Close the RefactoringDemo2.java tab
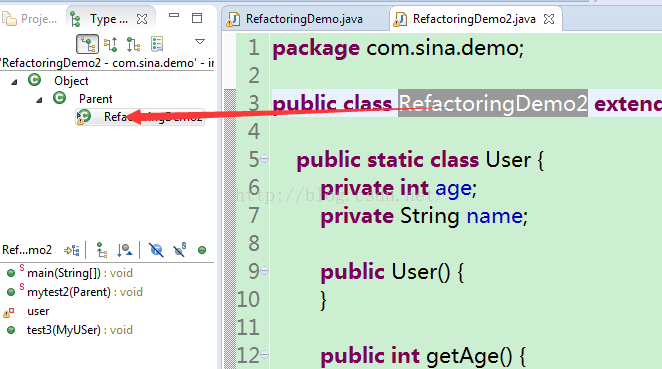The height and width of the screenshot is (369, 662). [x=549, y=19]
